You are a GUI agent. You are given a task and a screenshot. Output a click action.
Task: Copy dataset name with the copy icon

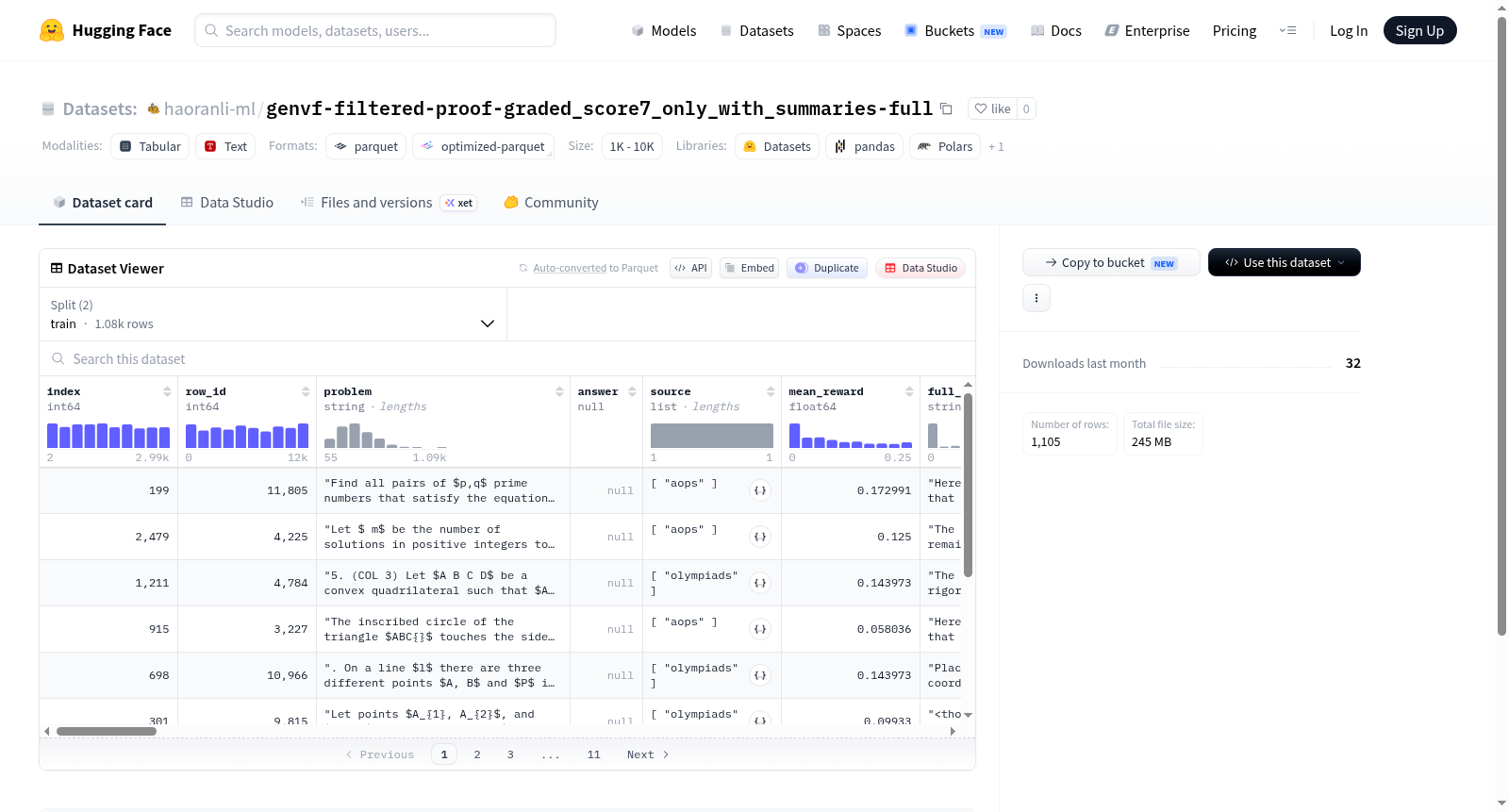tap(946, 108)
